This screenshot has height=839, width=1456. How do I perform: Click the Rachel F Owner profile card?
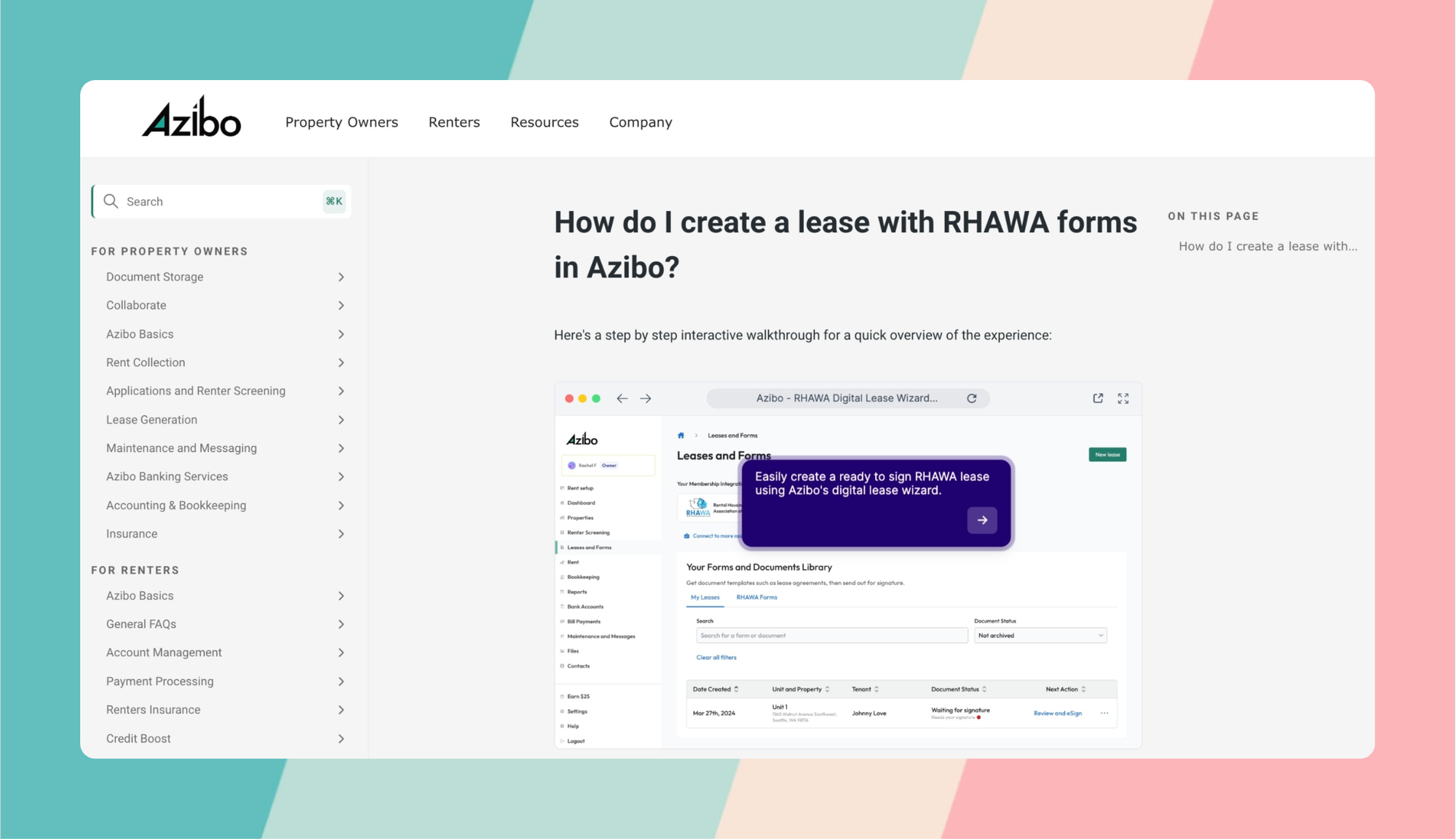608,465
